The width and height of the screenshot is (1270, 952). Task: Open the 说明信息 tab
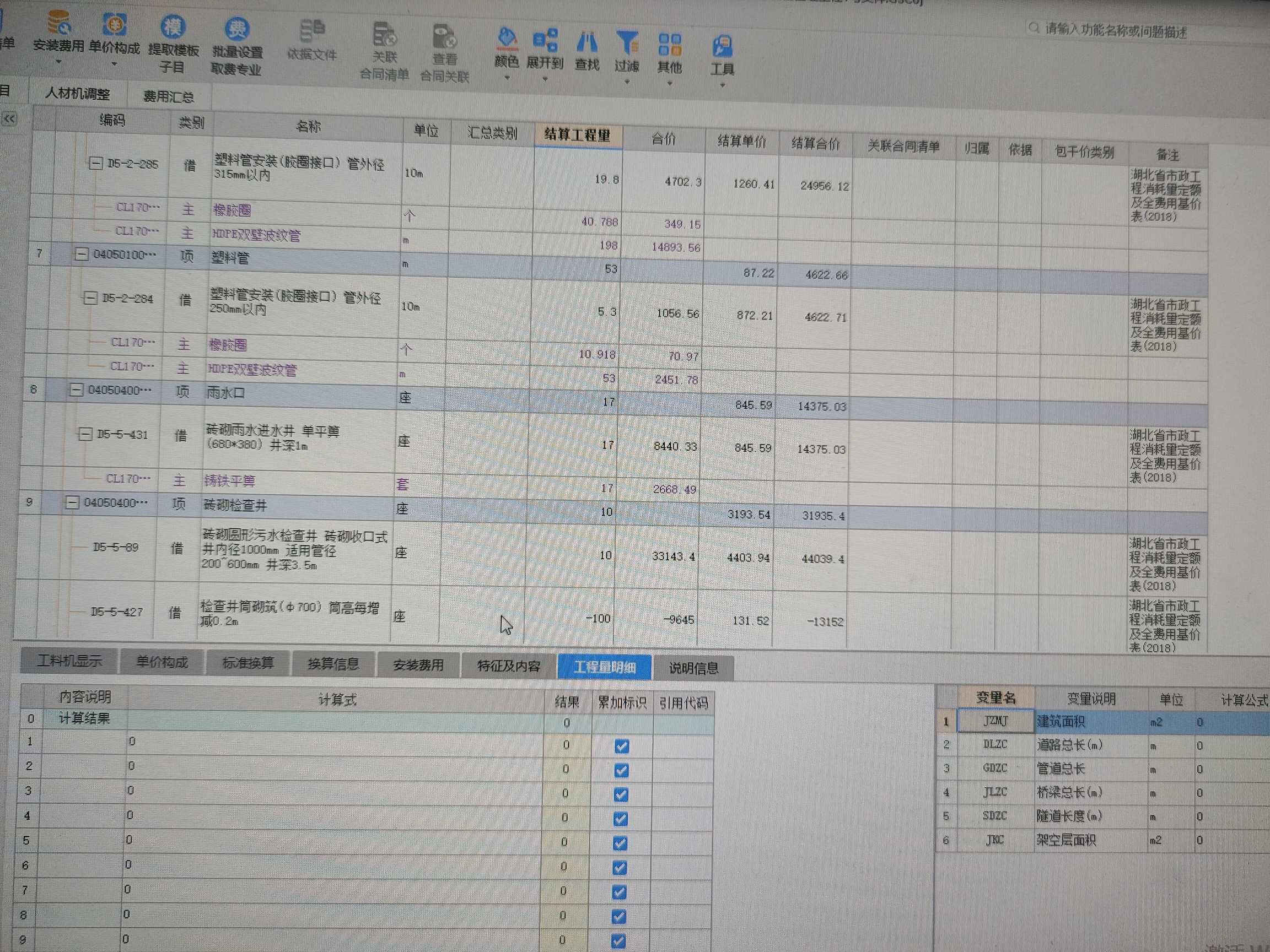coord(693,668)
